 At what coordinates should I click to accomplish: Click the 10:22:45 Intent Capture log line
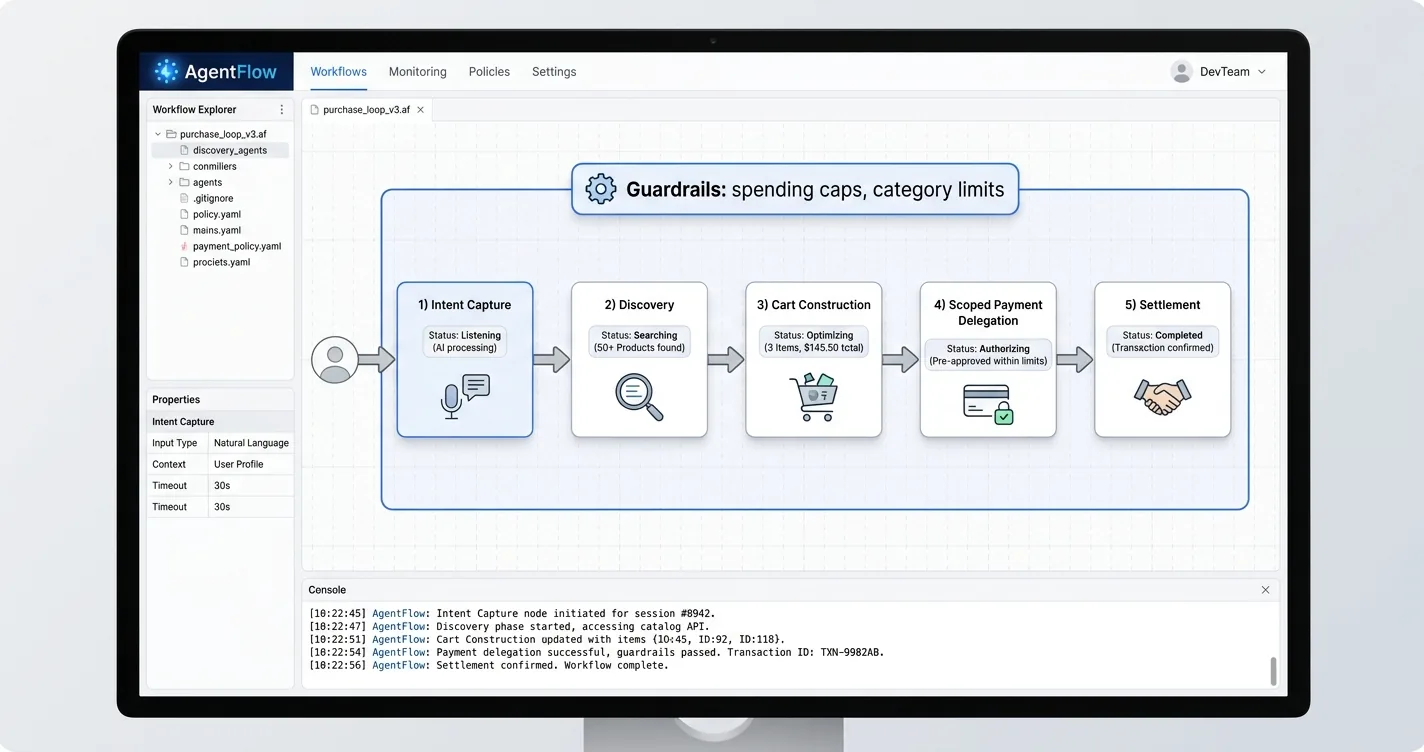(512, 613)
